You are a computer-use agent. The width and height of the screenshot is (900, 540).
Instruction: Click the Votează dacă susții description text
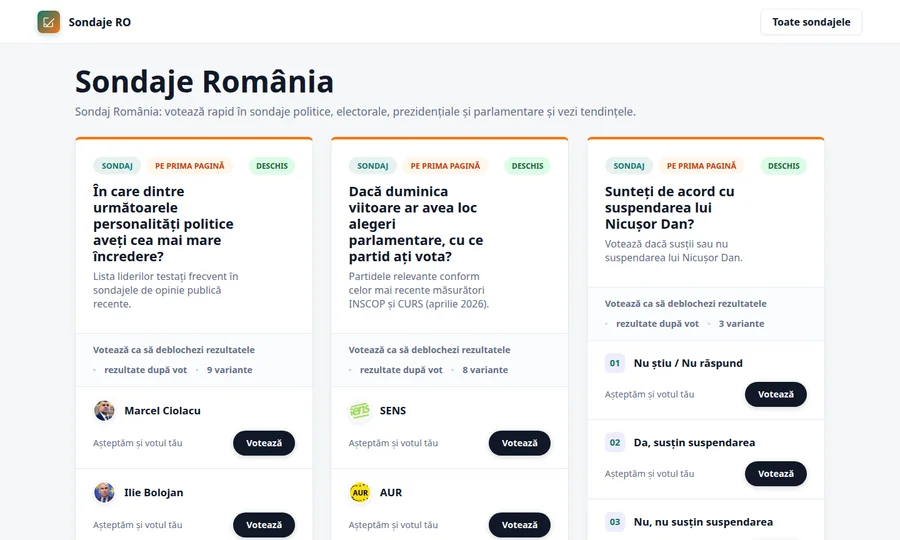point(673,251)
